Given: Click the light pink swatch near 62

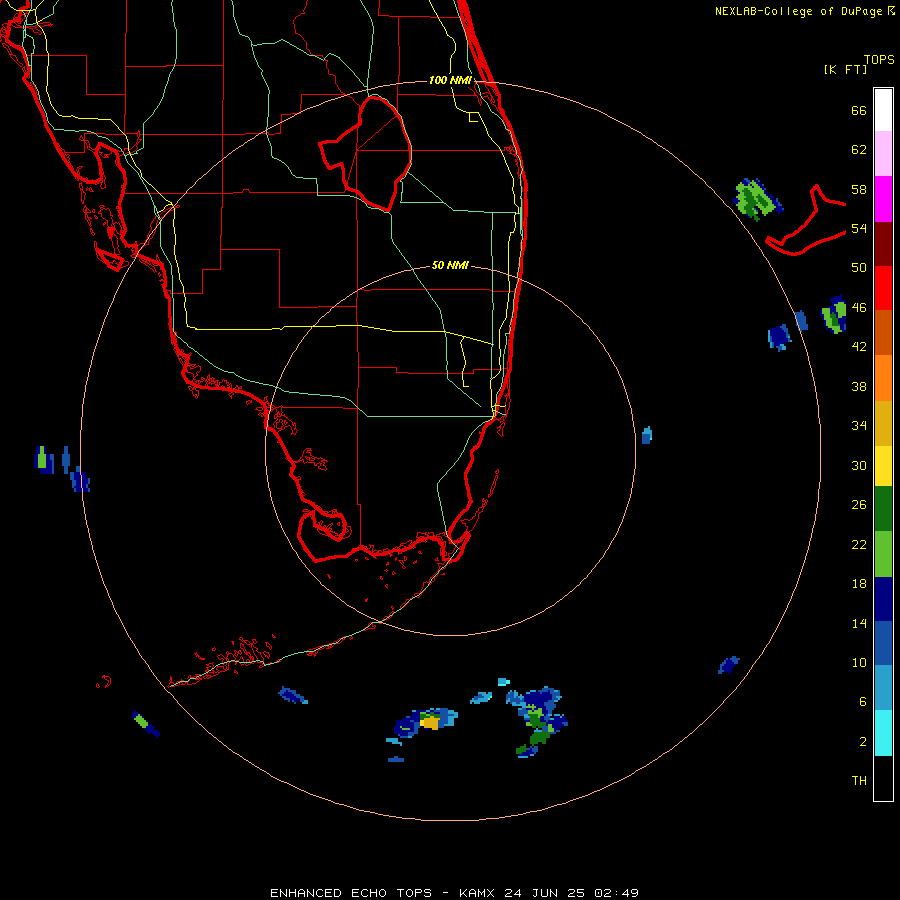Looking at the screenshot, I should [x=883, y=154].
